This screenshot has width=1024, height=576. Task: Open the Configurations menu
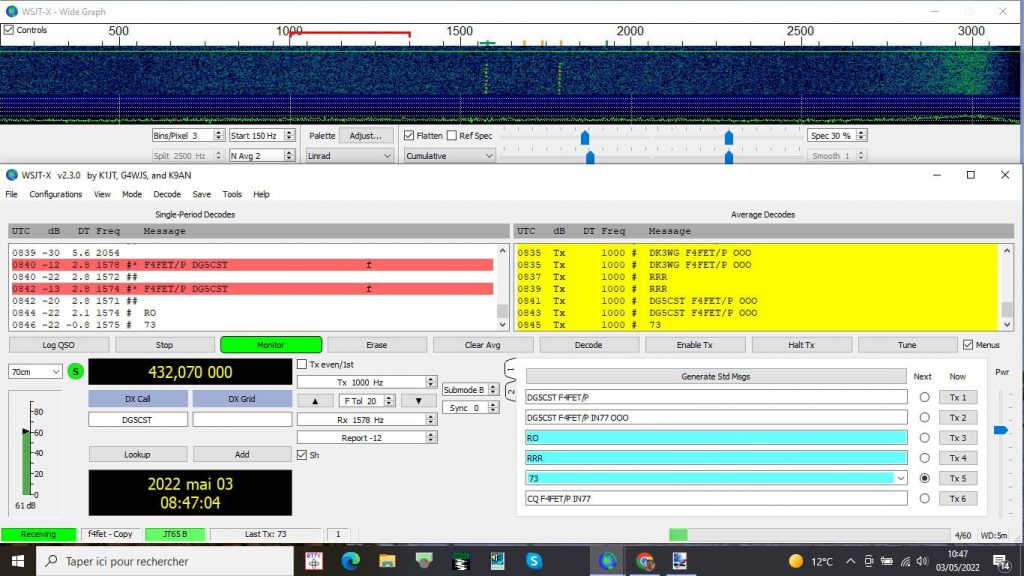56,194
